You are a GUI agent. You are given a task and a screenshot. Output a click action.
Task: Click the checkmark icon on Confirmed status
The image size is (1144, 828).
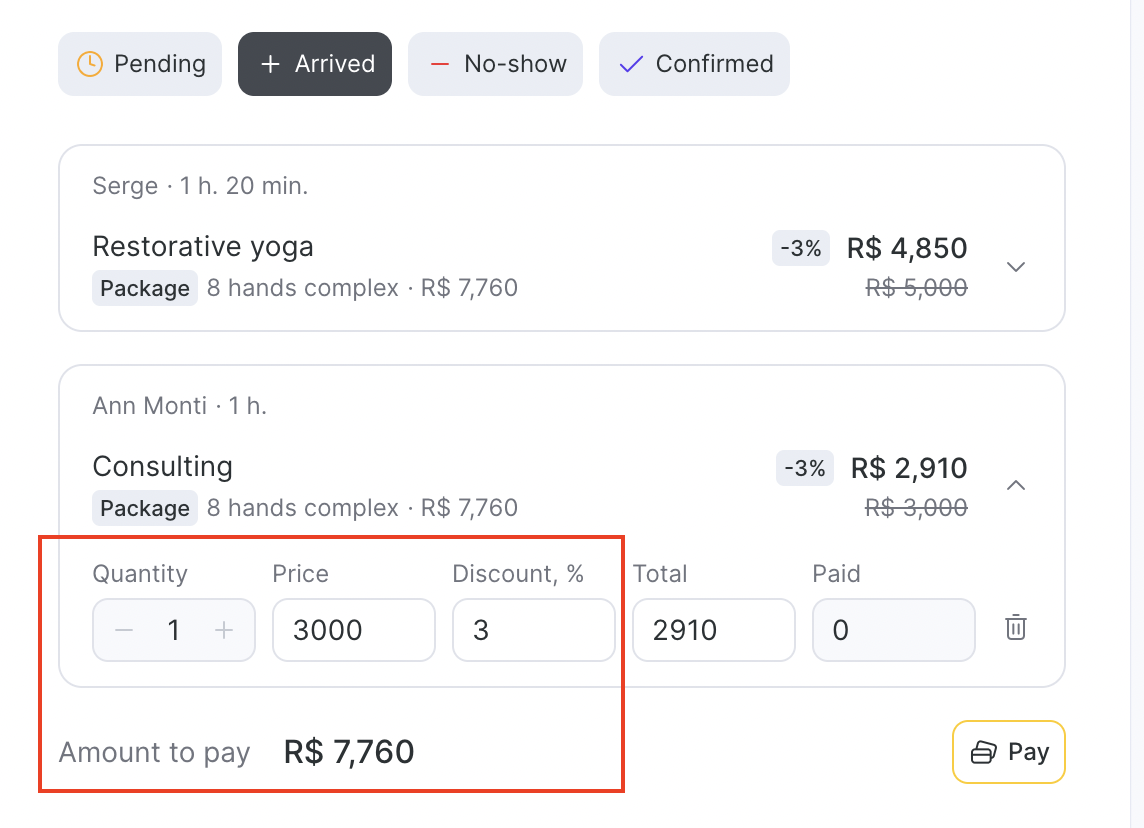tap(630, 64)
